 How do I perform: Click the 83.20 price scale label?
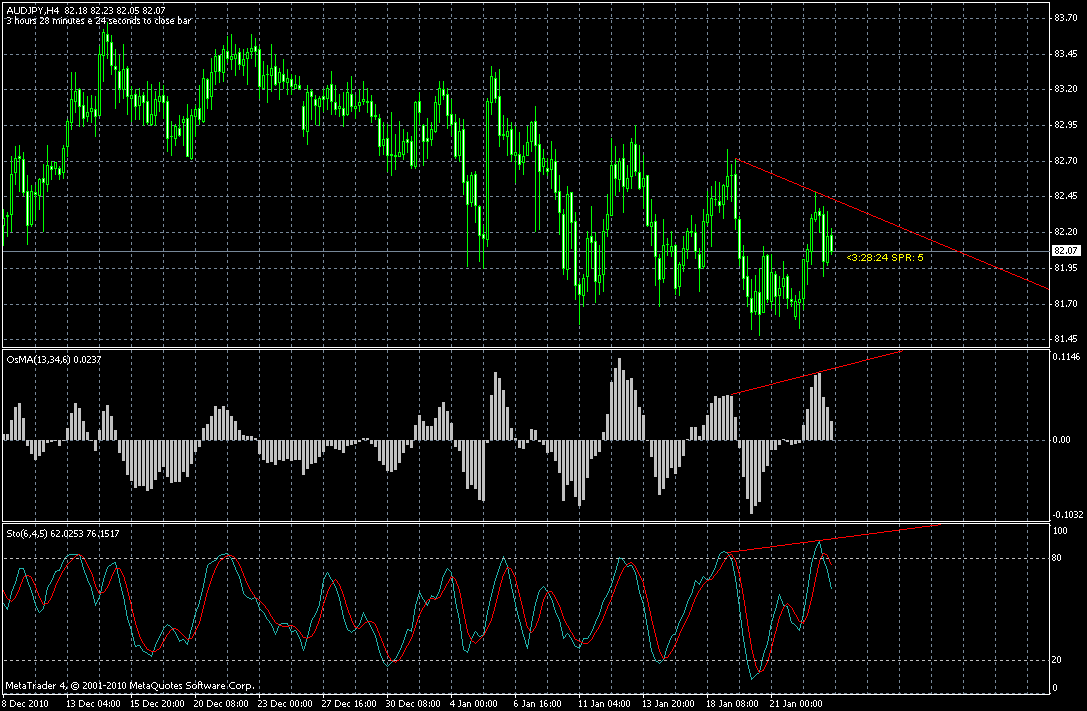tap(1066, 89)
